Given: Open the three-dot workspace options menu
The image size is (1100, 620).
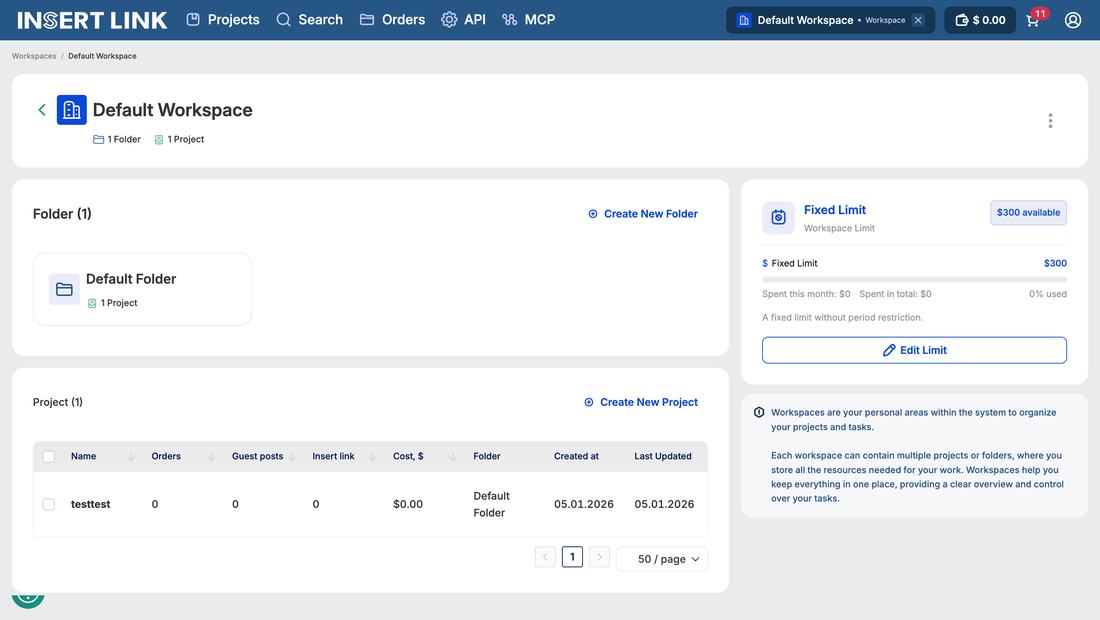Looking at the screenshot, I should click(1050, 121).
